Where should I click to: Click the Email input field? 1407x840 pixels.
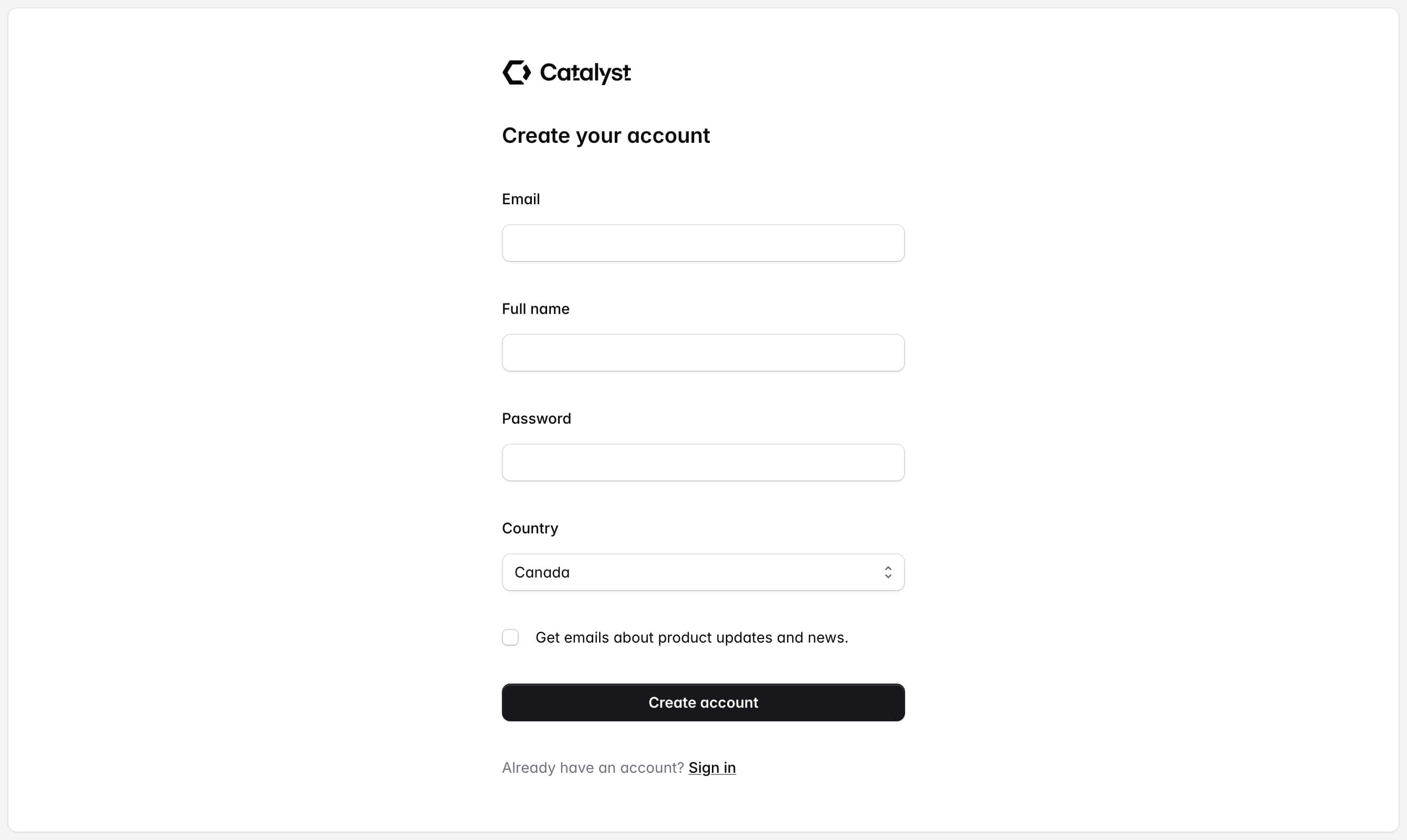click(x=703, y=243)
